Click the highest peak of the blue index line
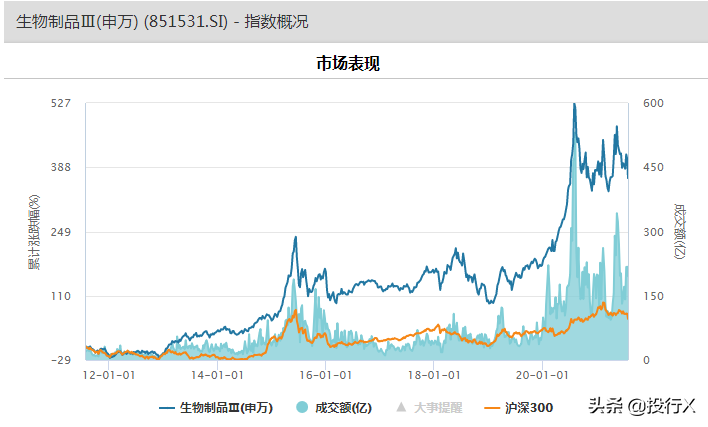708x427 pixels. 574,104
